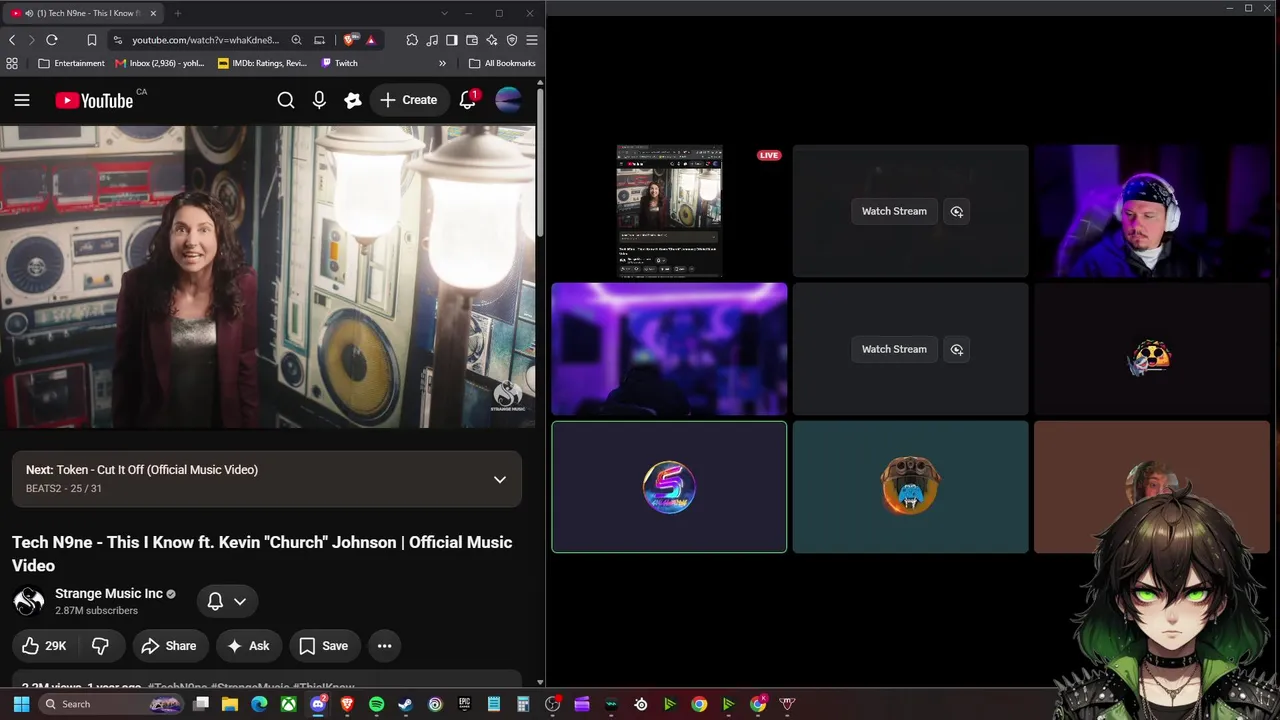Viewport: 1280px width, 720px height.
Task: Bookmark this page in the toolbar
Action: 92,40
